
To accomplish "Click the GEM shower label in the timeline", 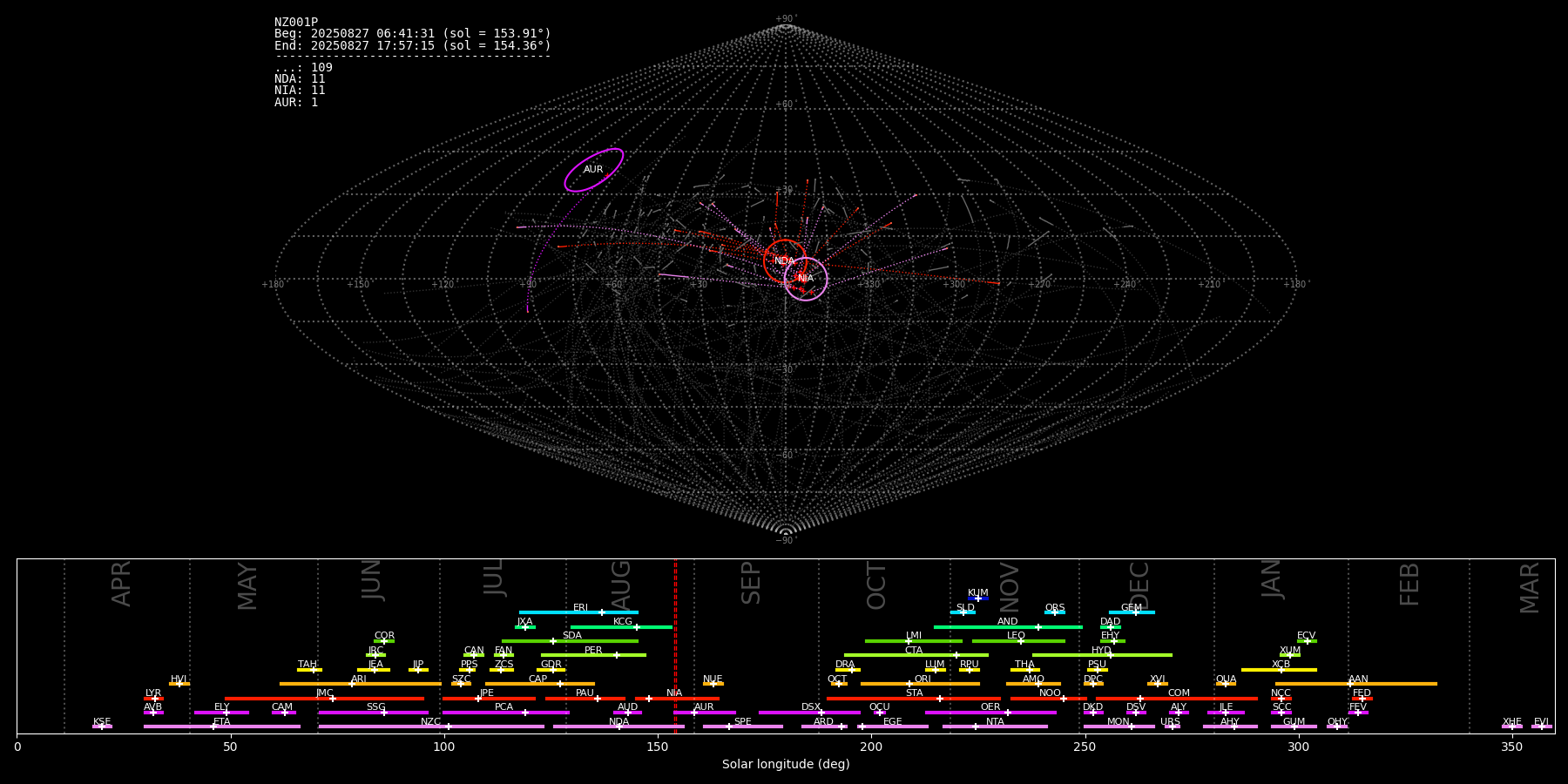I will [x=1132, y=608].
